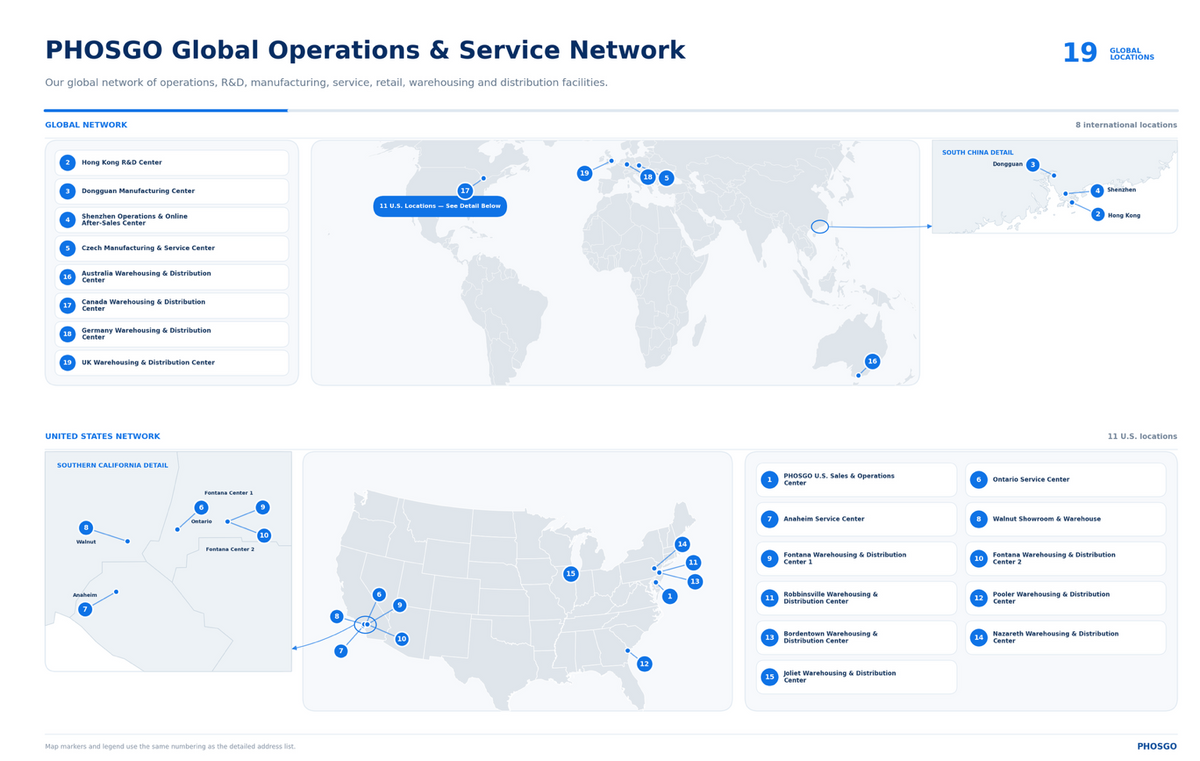The image size is (1200, 761).
Task: Select Shenzhen marker 4 in South China detail
Action: (x=1097, y=190)
